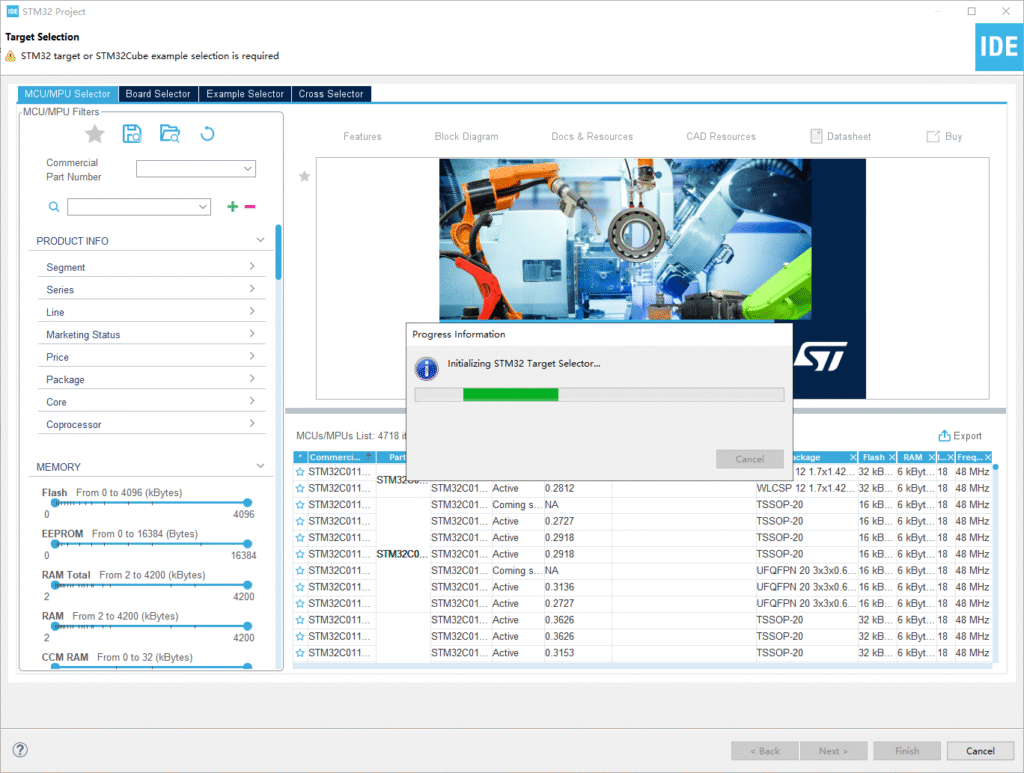Image resolution: width=1024 pixels, height=773 pixels.
Task: Click the grey star beside the banner image
Action: click(x=304, y=176)
